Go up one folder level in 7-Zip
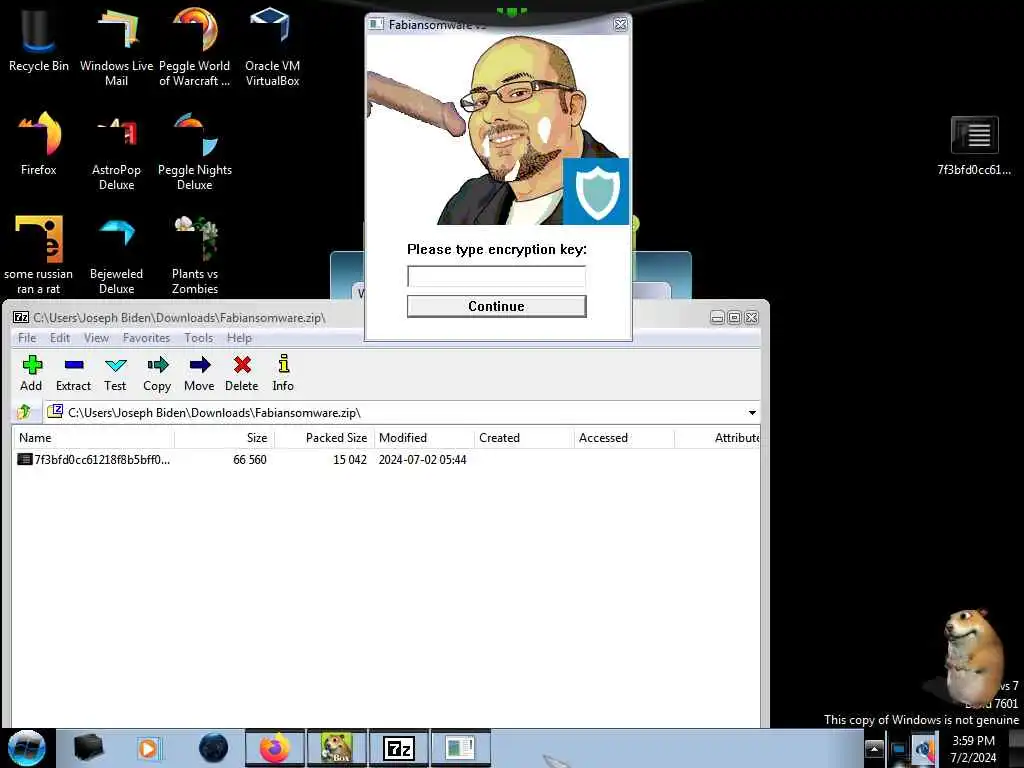This screenshot has width=1024, height=768. [x=24, y=412]
